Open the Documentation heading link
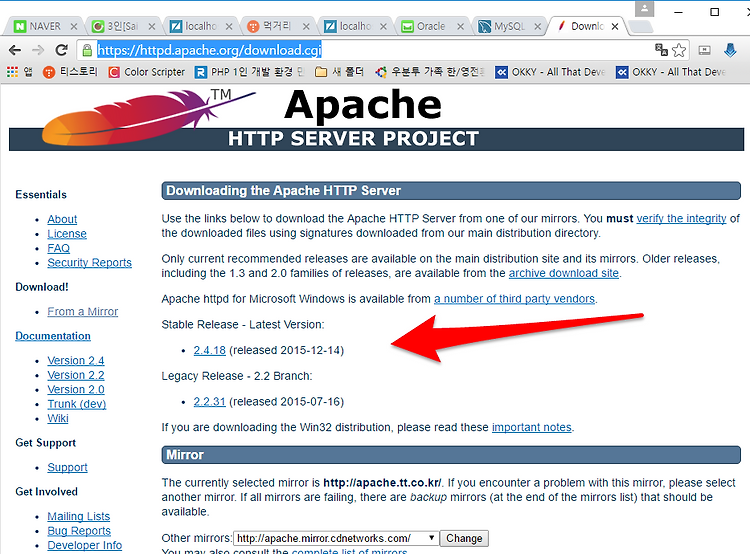Screen dimensions: 750x554 click(53, 336)
